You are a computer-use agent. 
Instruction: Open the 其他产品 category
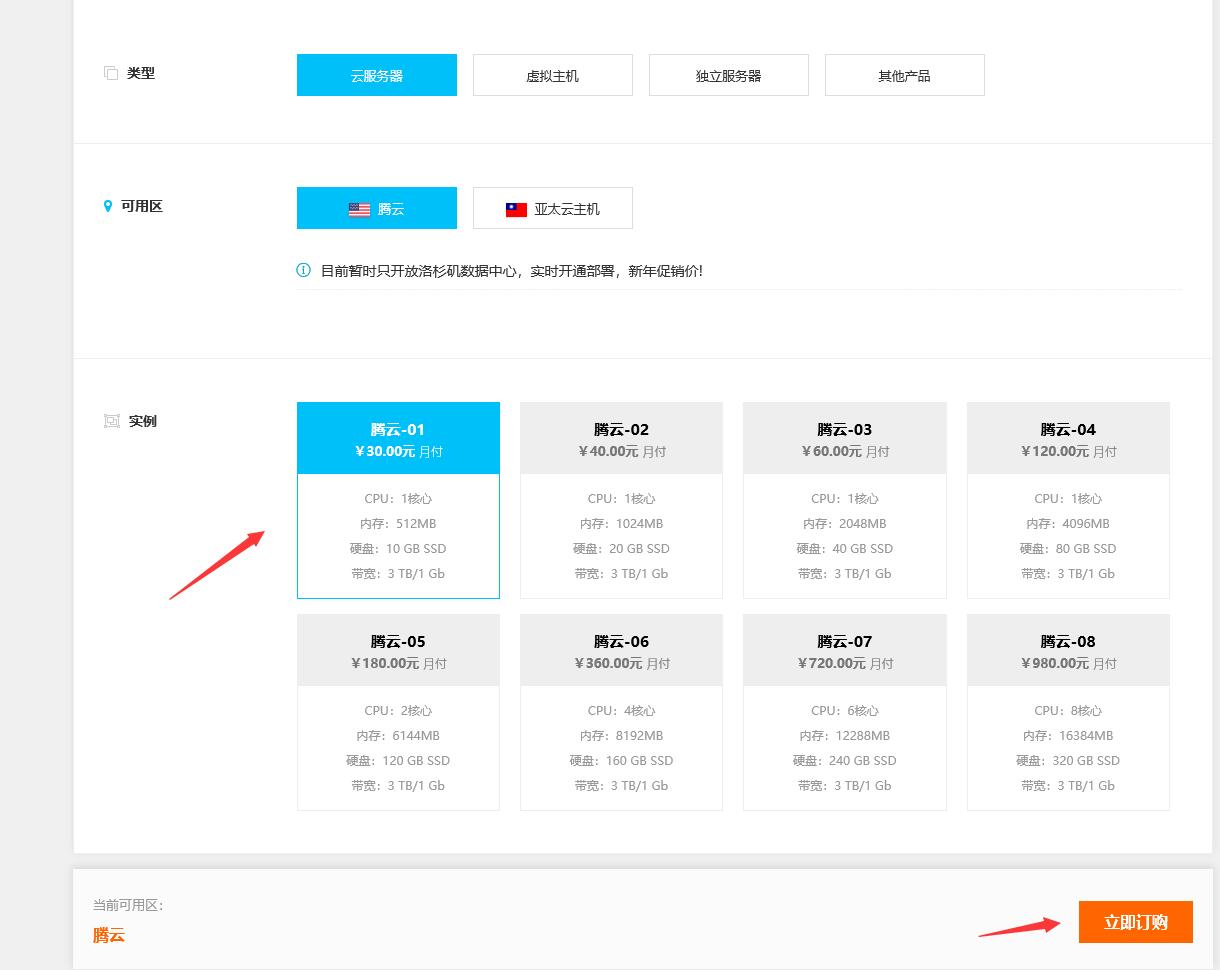(x=904, y=76)
